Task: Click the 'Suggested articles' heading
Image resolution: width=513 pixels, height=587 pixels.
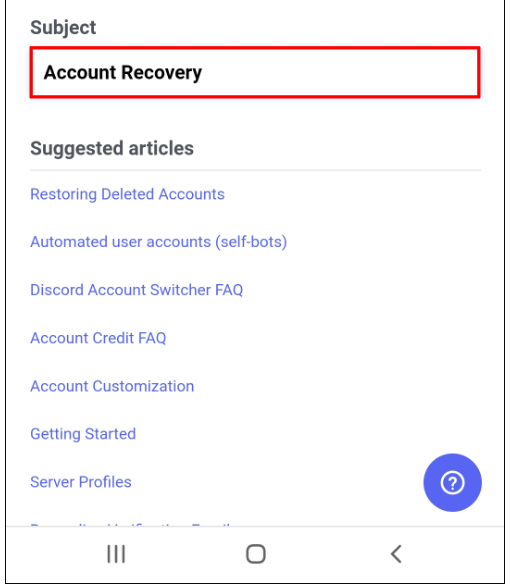Action: coord(112,148)
